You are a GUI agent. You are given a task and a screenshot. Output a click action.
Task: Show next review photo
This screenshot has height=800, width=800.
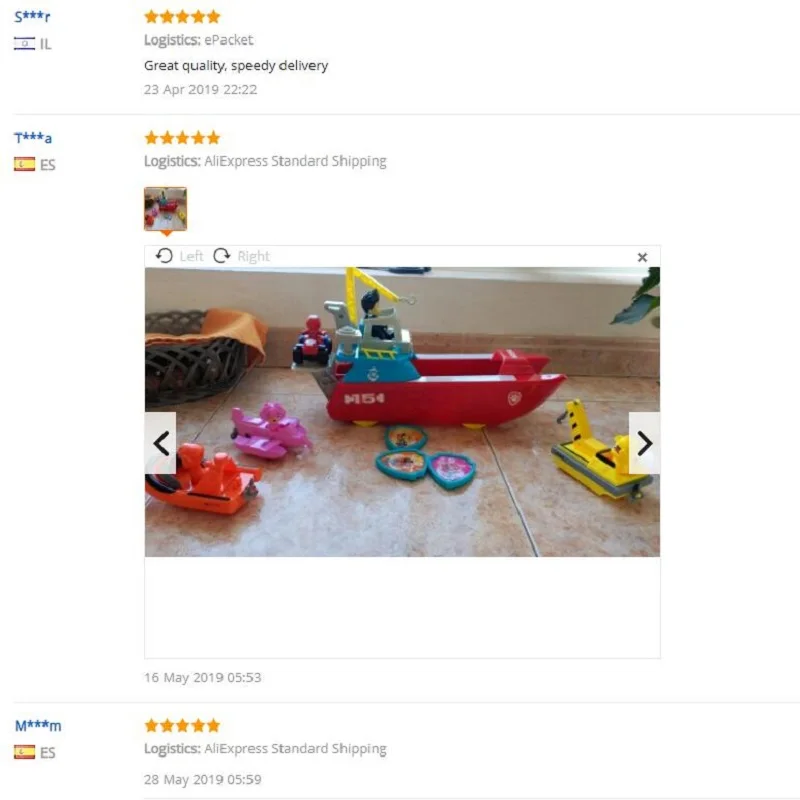(644, 443)
